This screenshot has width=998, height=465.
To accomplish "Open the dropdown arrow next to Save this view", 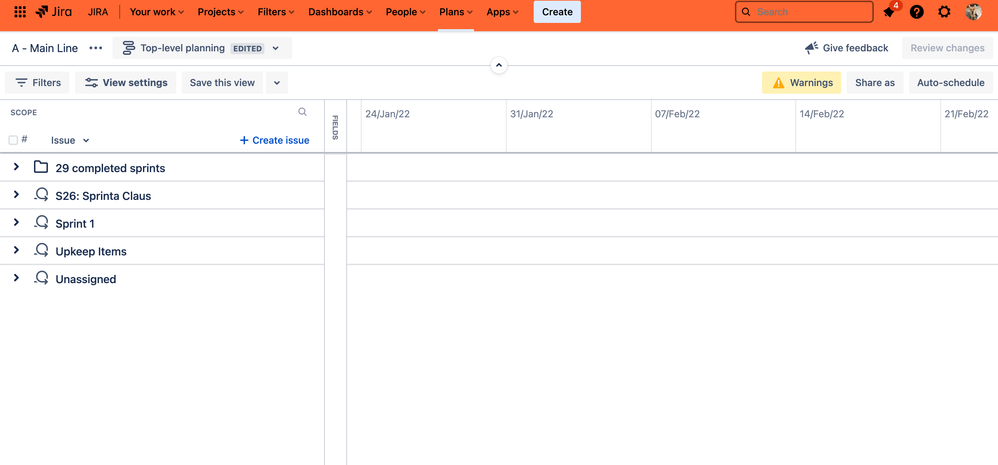I will click(277, 83).
